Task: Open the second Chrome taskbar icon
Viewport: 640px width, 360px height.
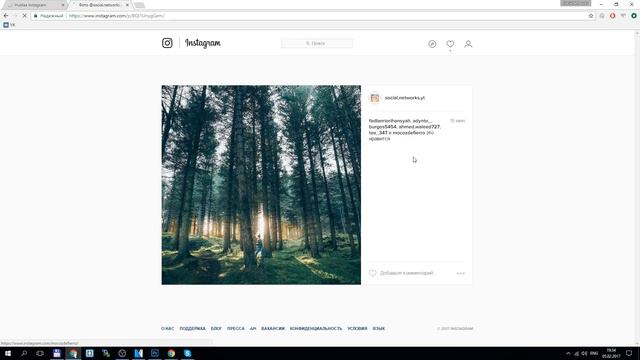Action: tap(171, 353)
